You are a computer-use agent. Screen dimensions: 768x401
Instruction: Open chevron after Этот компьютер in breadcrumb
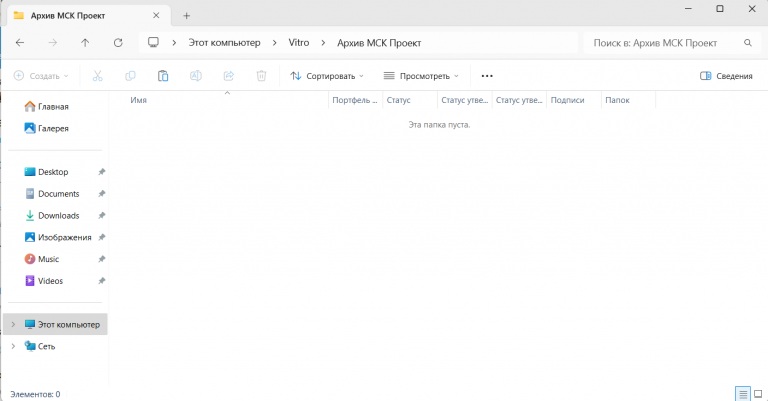pyautogui.click(x=275, y=43)
